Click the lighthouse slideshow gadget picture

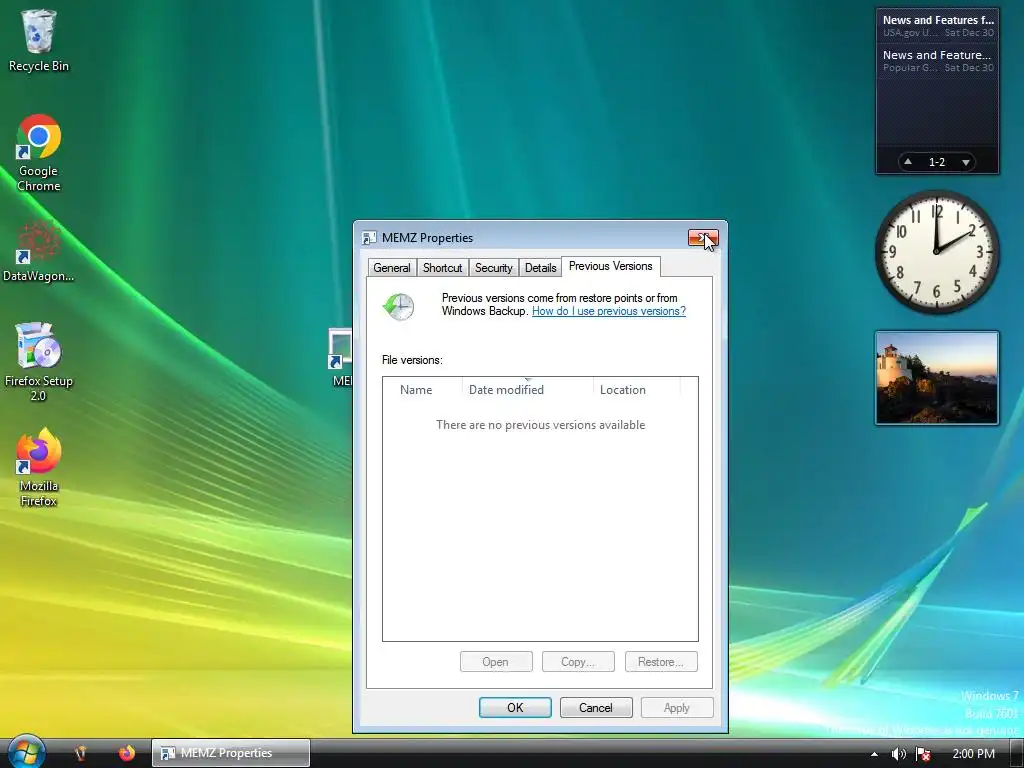click(x=936, y=378)
